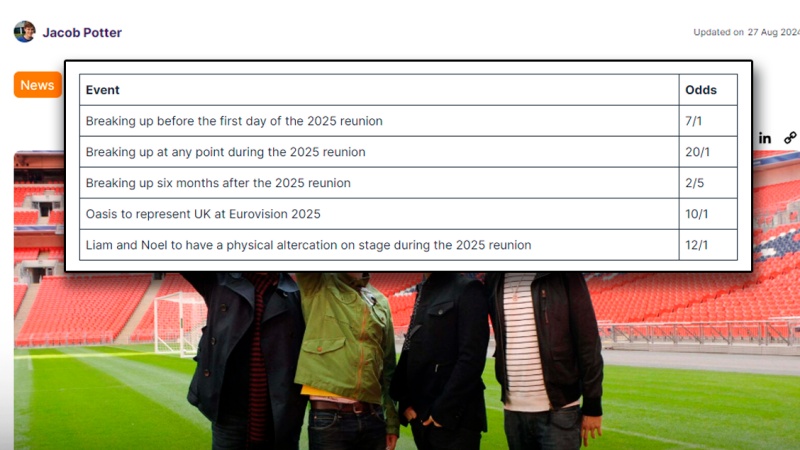800x450 pixels.
Task: Click Jacob Potter's author avatar
Action: [x=24, y=32]
